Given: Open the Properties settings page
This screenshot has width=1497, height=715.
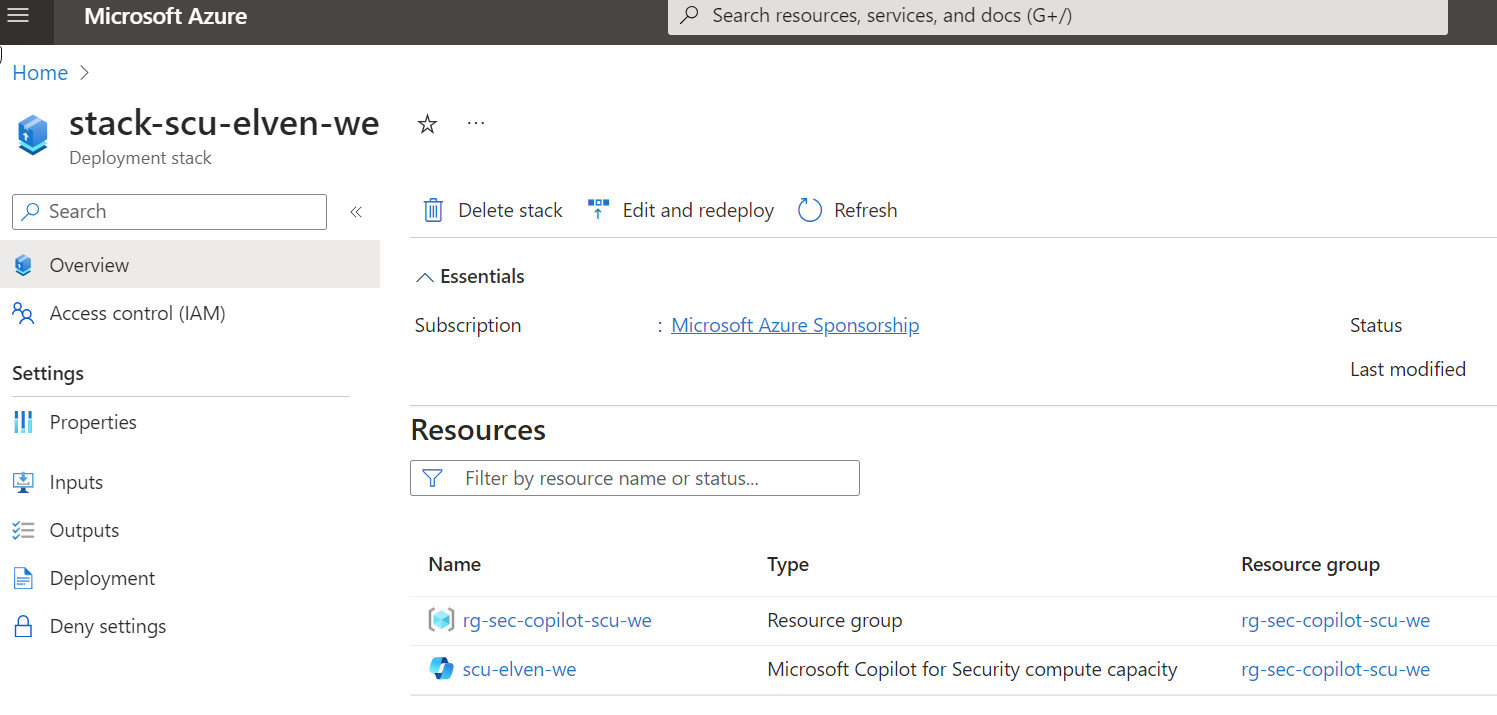Looking at the screenshot, I should tap(190, 422).
